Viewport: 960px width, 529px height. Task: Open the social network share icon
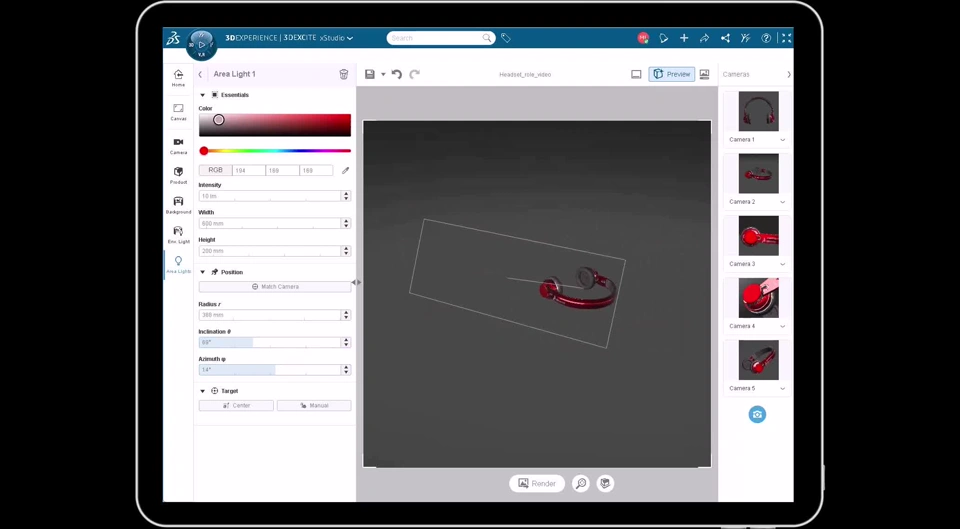tap(726, 38)
